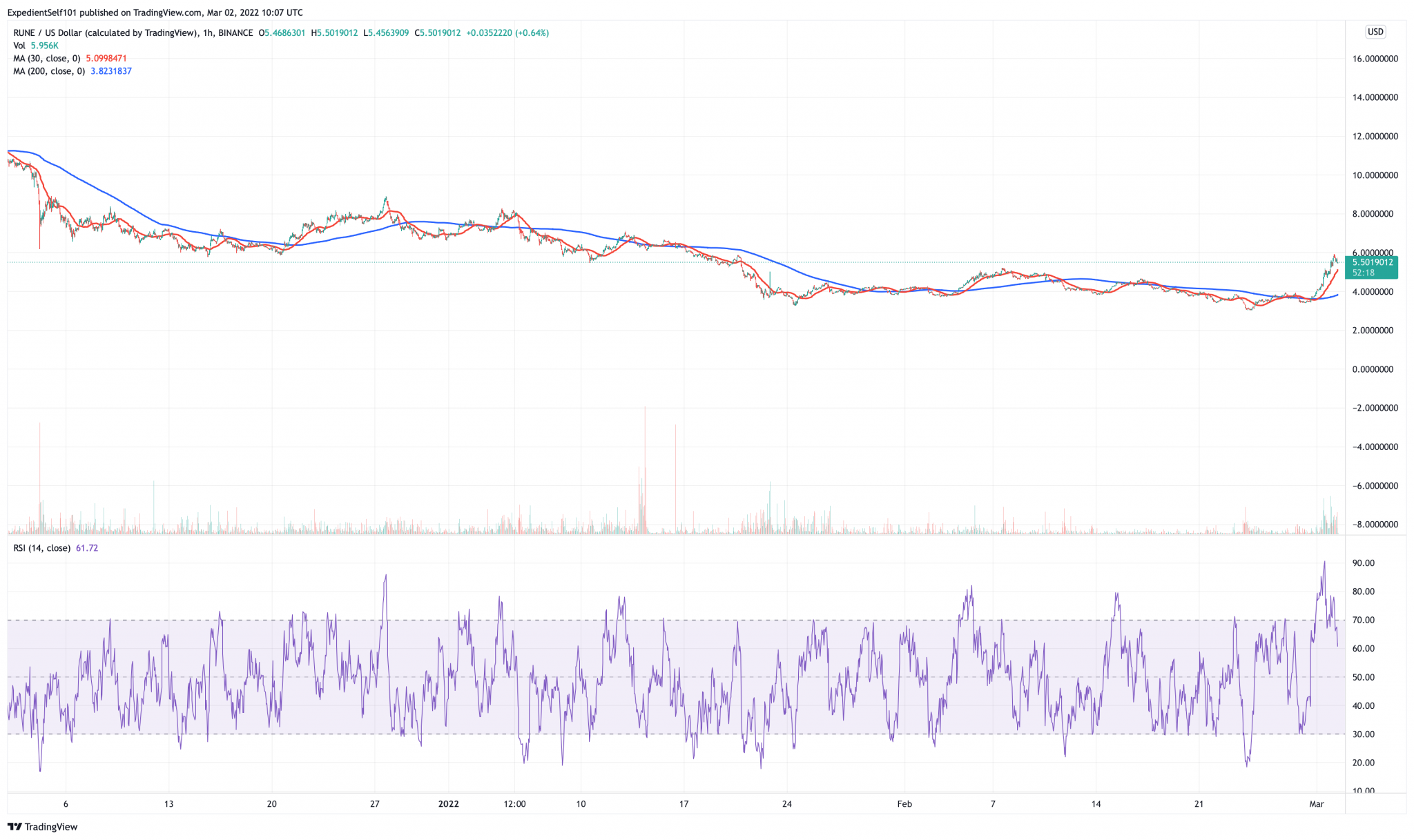The image size is (1414, 840).
Task: Click the current price label 5.5019012
Action: tap(1373, 262)
